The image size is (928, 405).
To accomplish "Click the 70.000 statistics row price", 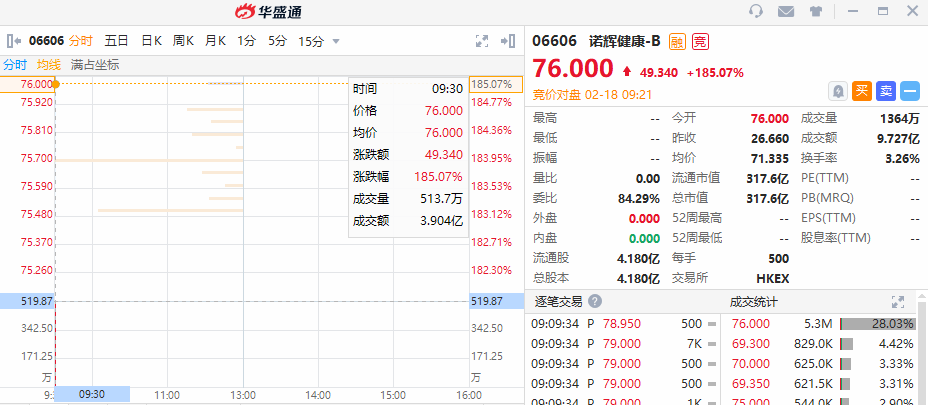I will [x=750, y=364].
